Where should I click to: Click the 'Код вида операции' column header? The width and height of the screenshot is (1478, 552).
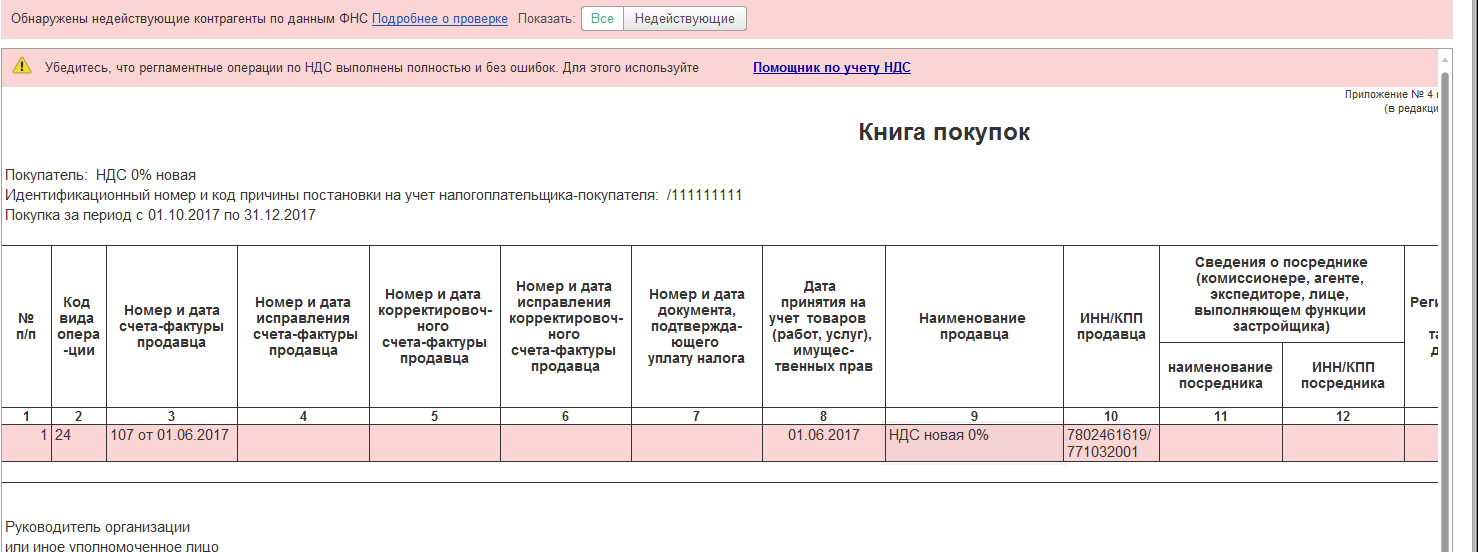(77, 326)
